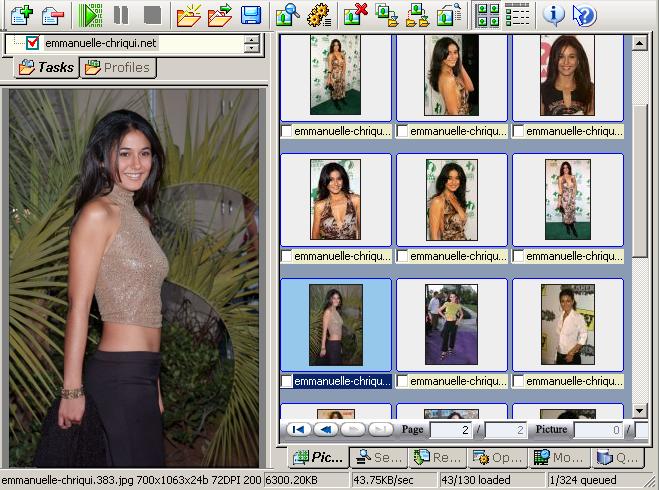The image size is (659, 490).
Task: Open settings gears icon
Action: 319,16
